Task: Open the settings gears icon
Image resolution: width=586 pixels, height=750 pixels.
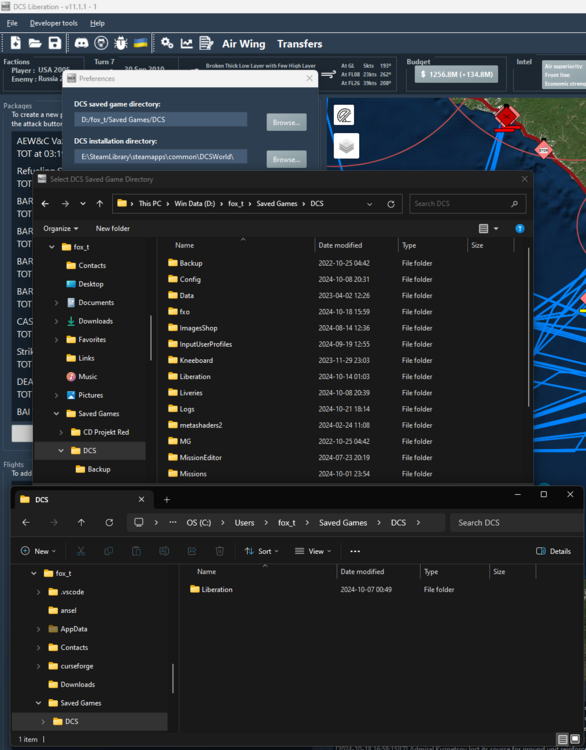Action: [167, 44]
